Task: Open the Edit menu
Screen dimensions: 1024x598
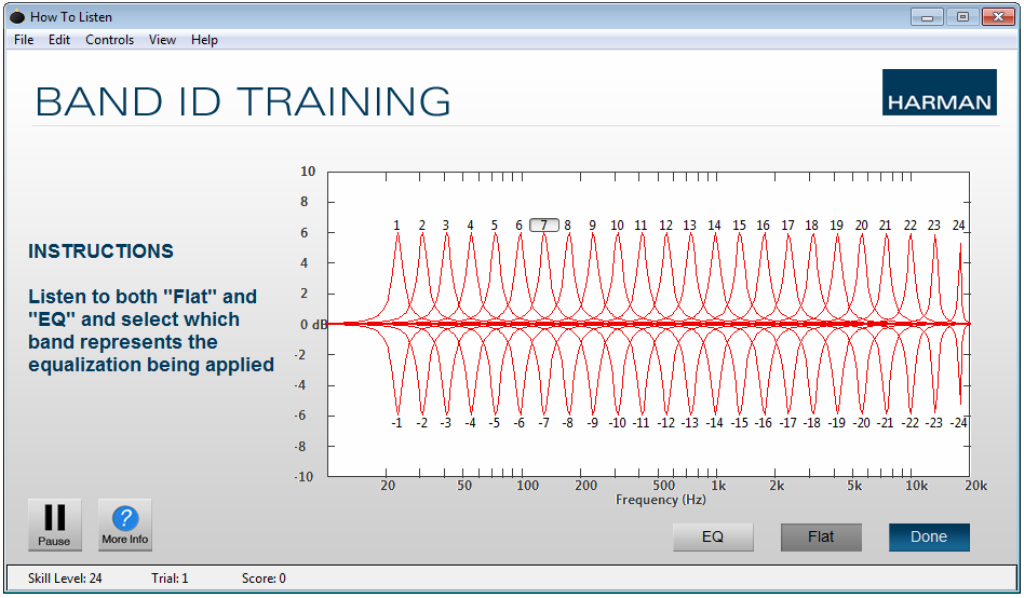Action: [59, 40]
